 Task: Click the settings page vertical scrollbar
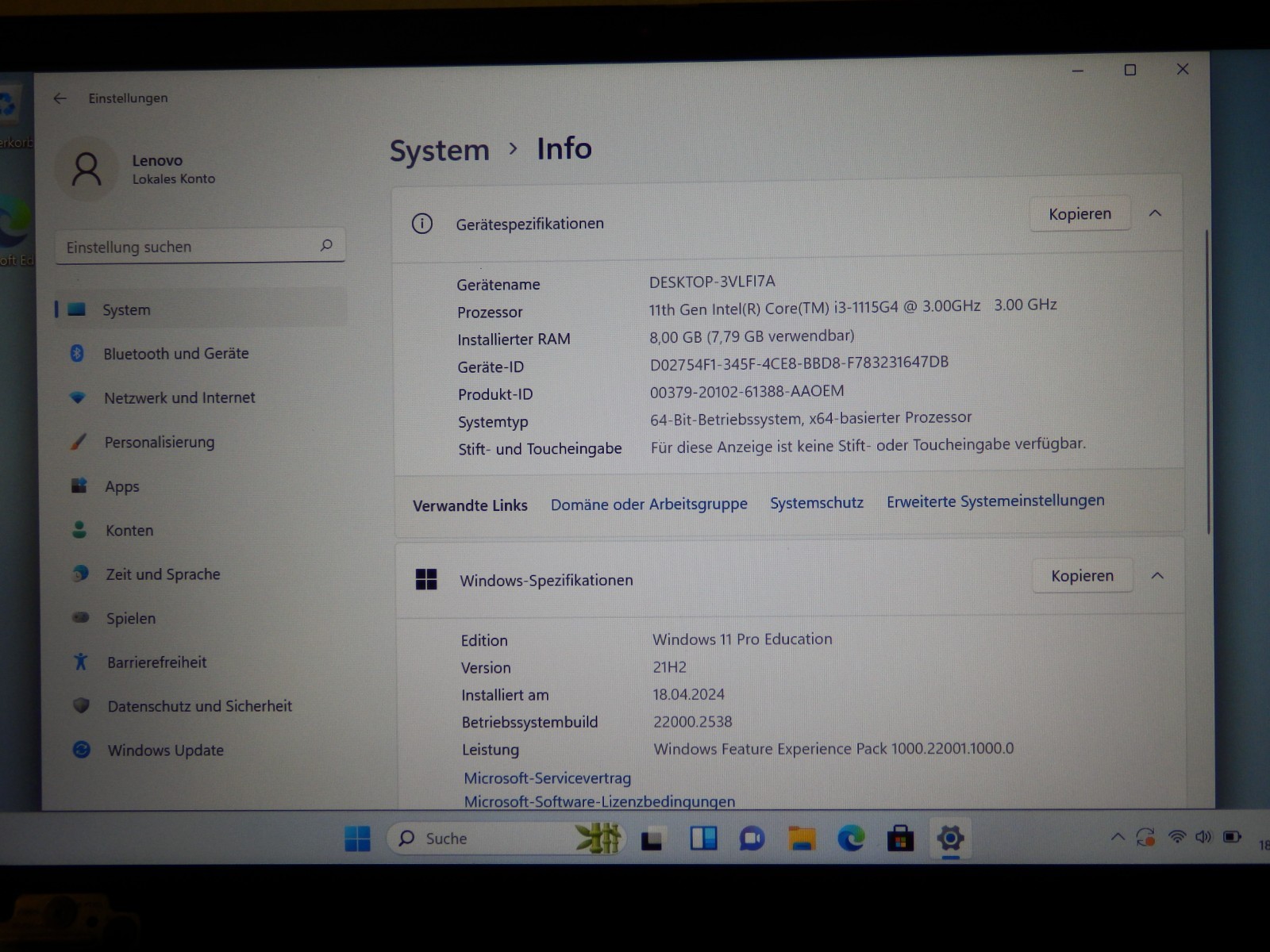point(1207,381)
